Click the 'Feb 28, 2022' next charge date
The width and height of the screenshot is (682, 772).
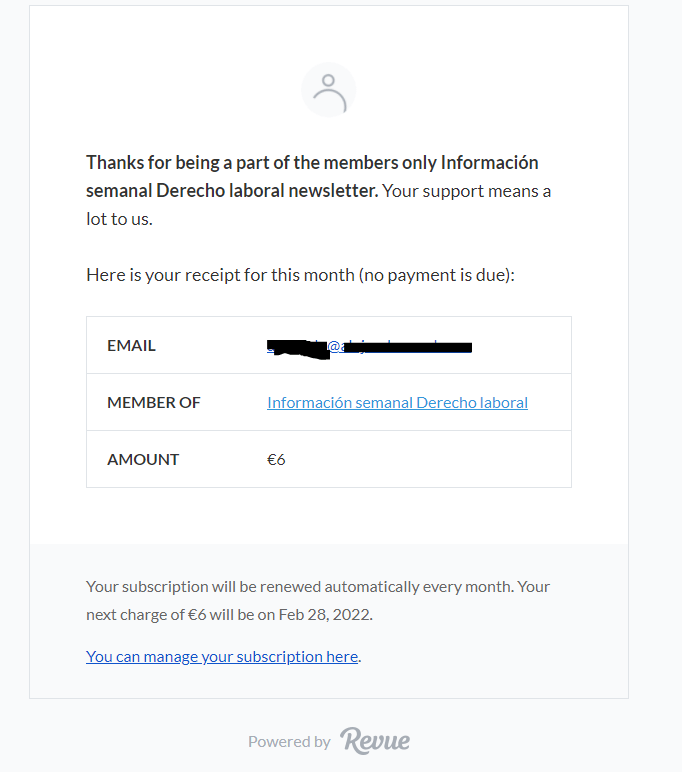coord(324,615)
